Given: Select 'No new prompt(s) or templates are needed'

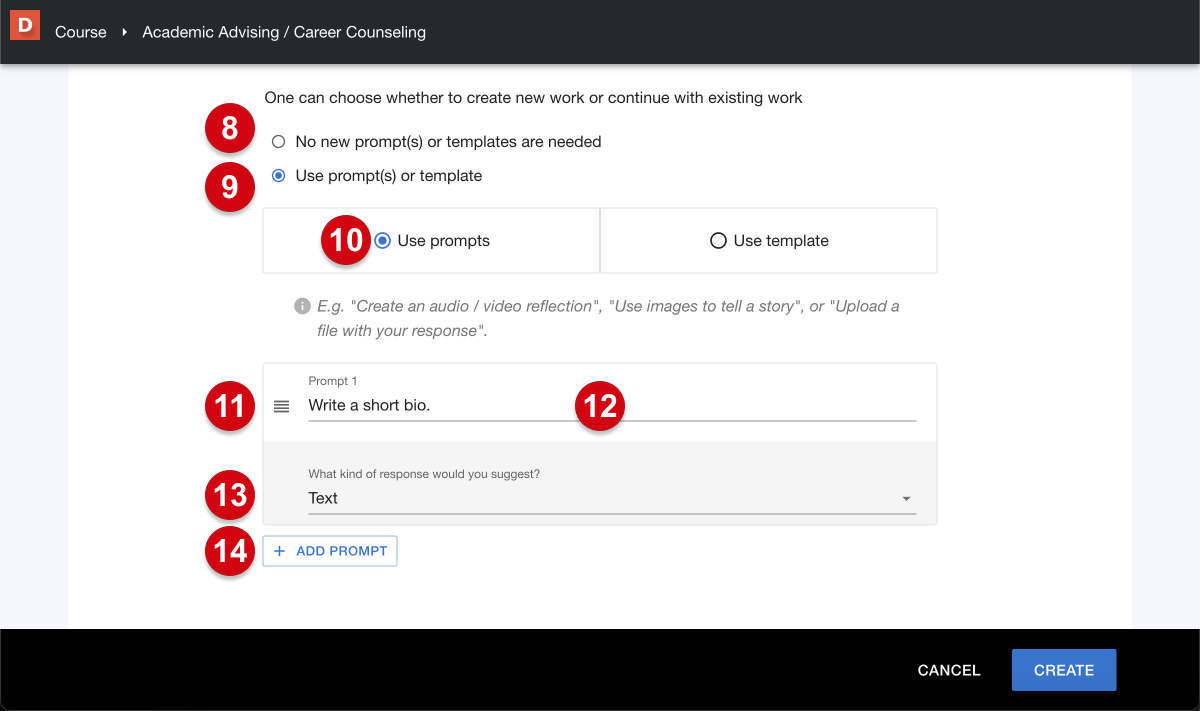Looking at the screenshot, I should [x=278, y=141].
